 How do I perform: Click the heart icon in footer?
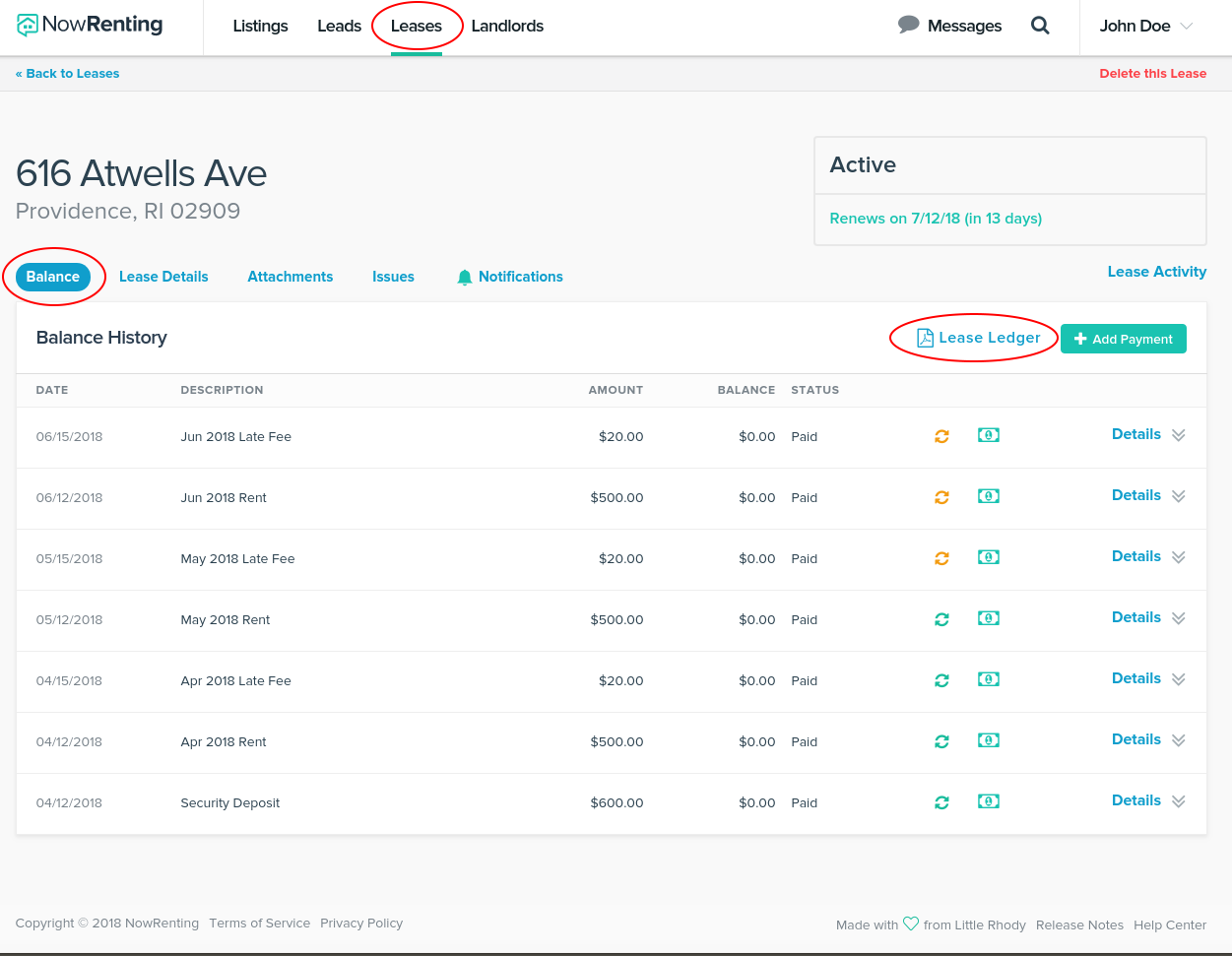pyautogui.click(x=911, y=924)
